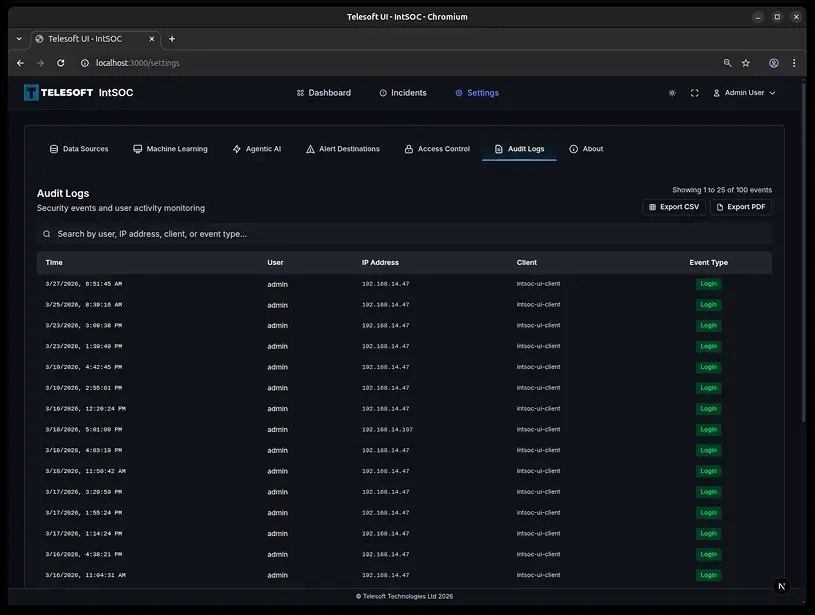Click the Audit Logs document icon
This screenshot has height=615, width=815.
click(x=498, y=149)
